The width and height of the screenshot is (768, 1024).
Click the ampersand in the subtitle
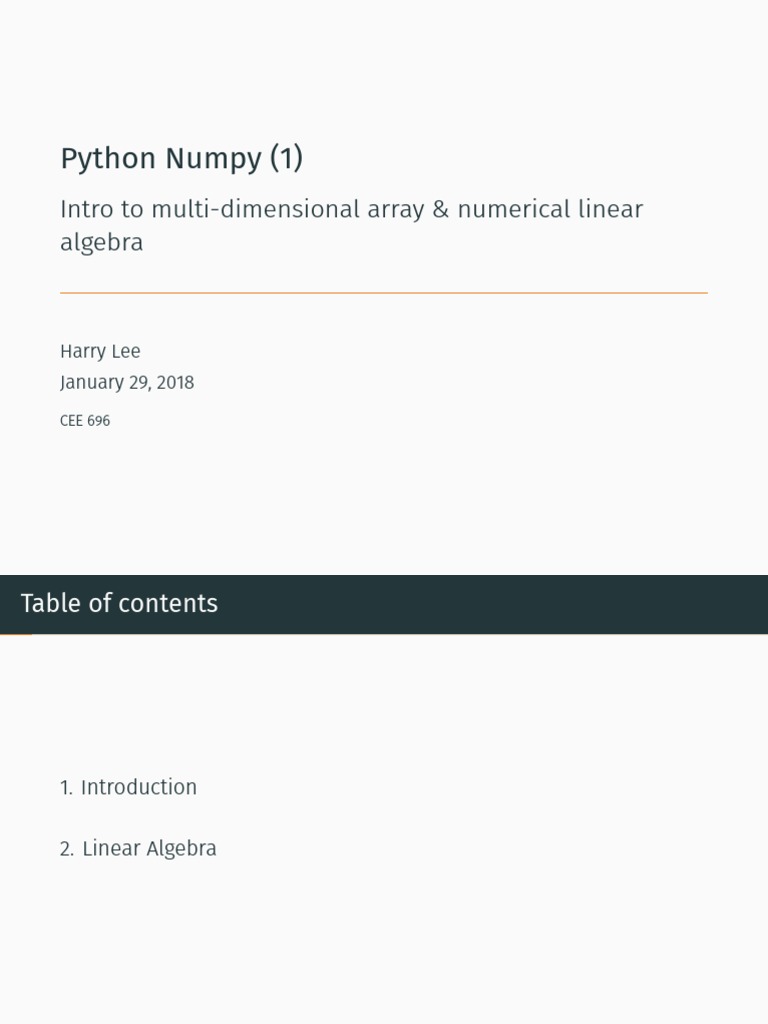click(x=441, y=210)
